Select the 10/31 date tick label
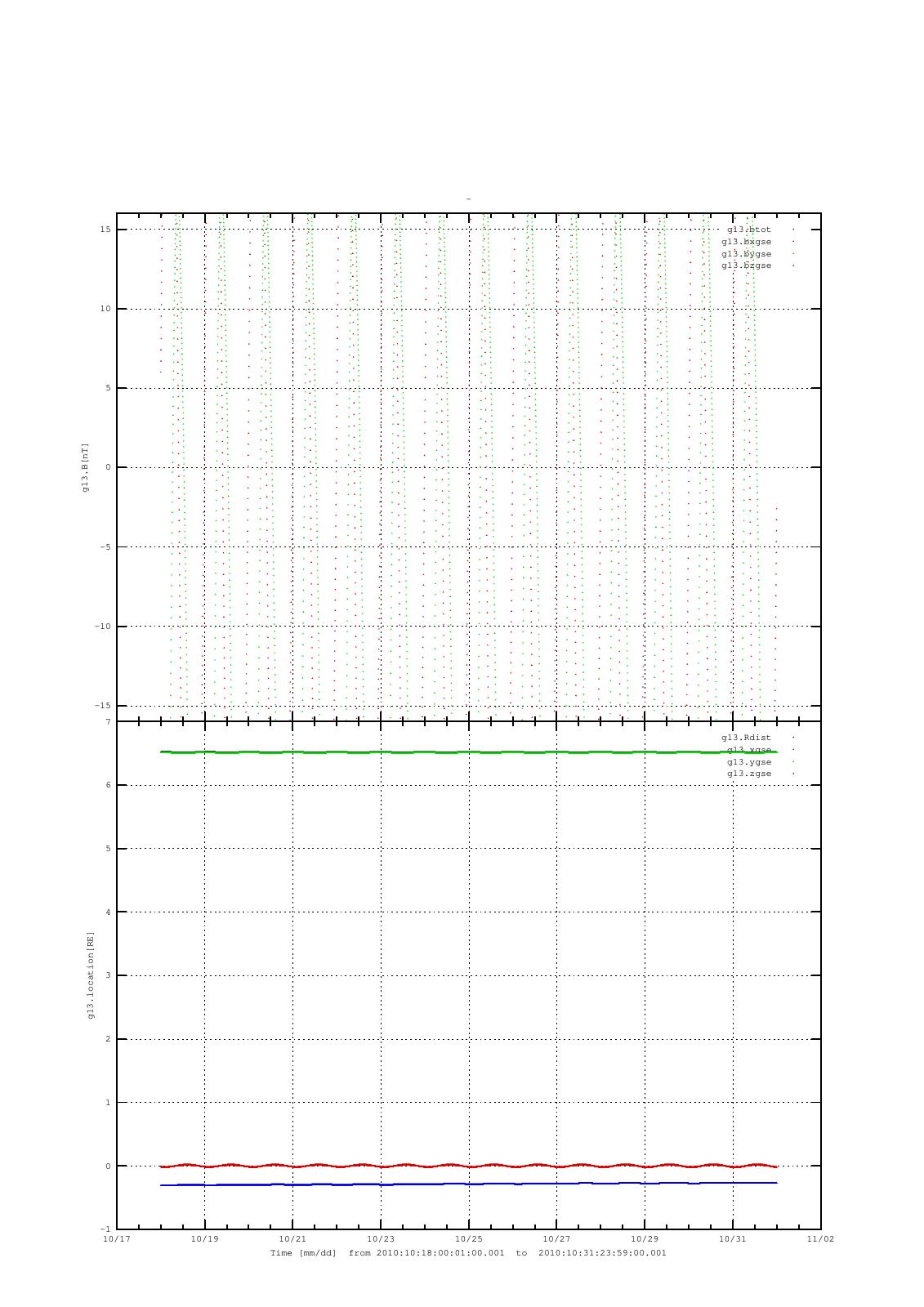924x1307 pixels. coord(732,1239)
